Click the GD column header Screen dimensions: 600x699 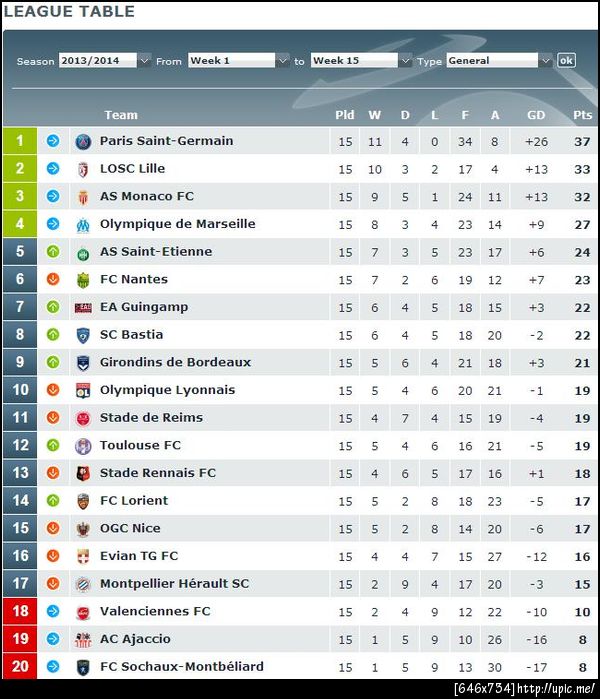(536, 115)
